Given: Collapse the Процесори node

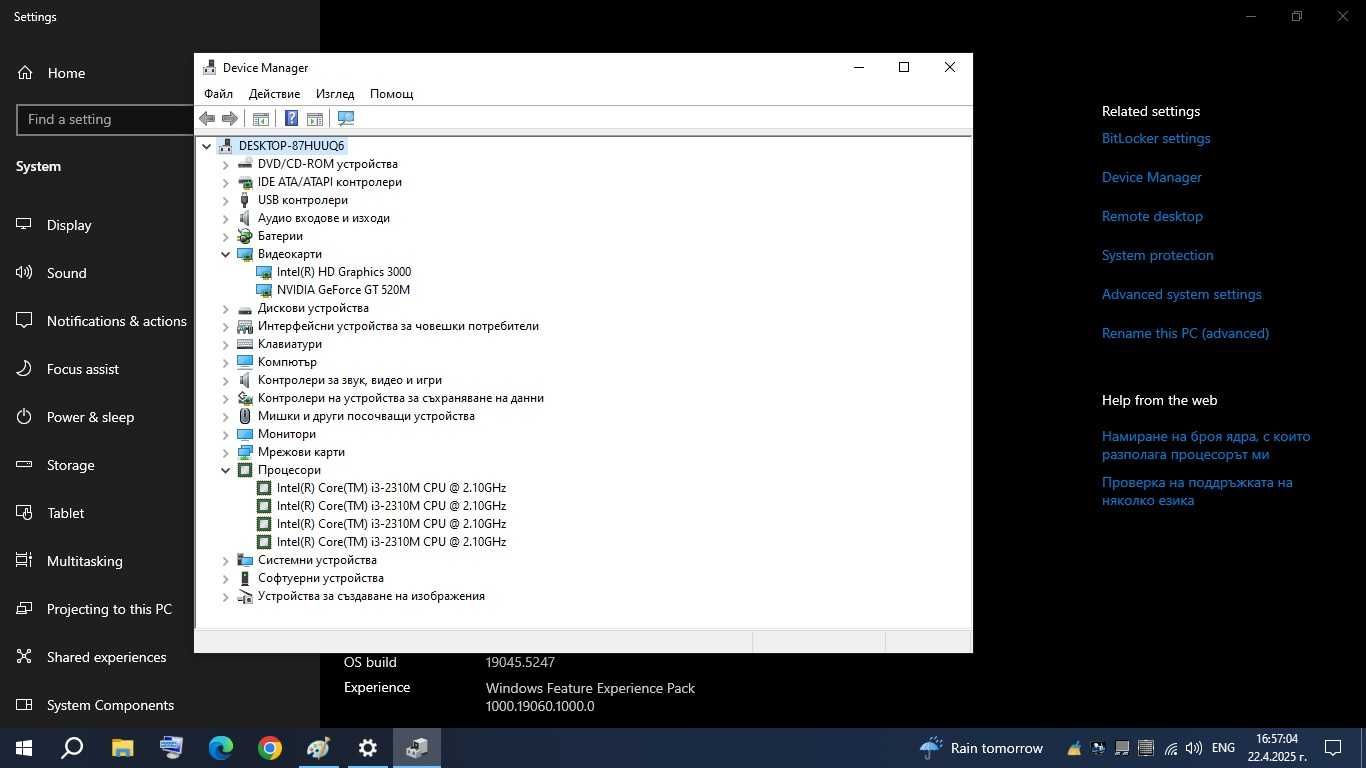Looking at the screenshot, I should click(x=226, y=470).
